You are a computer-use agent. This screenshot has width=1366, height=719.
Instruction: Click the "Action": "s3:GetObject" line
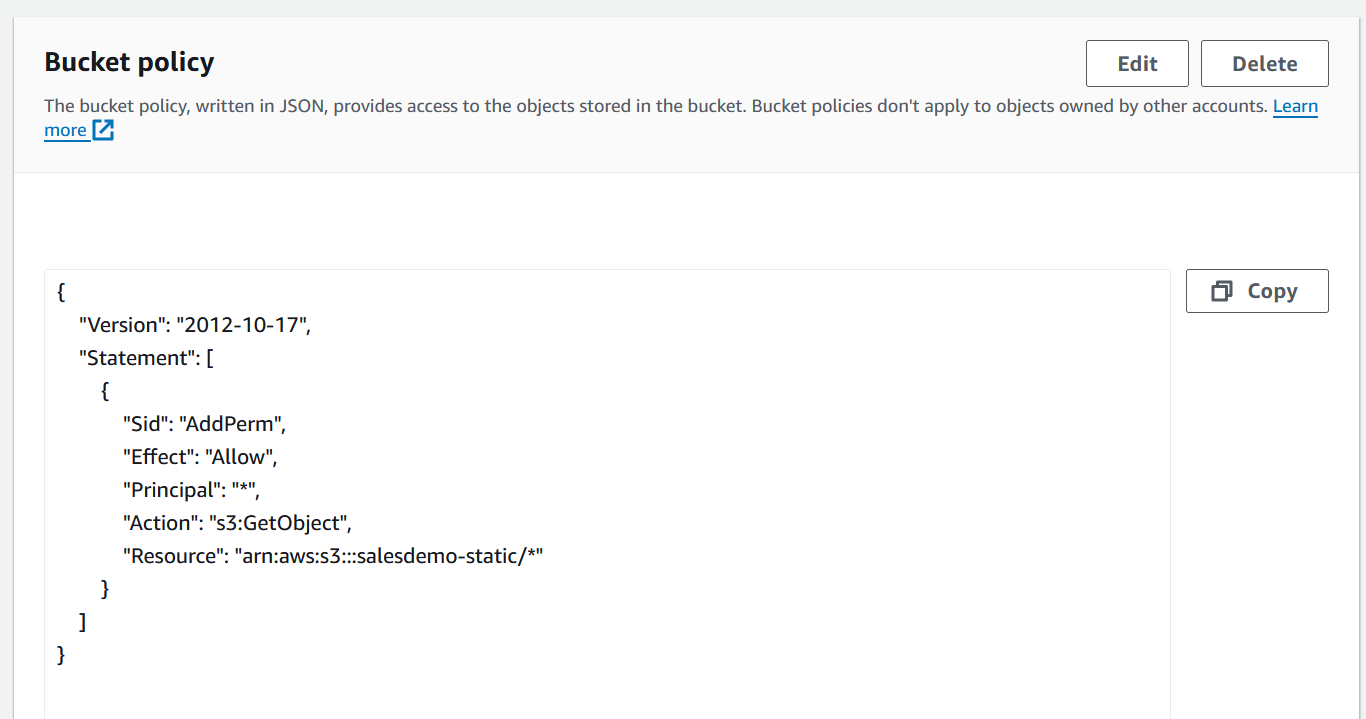tap(237, 523)
